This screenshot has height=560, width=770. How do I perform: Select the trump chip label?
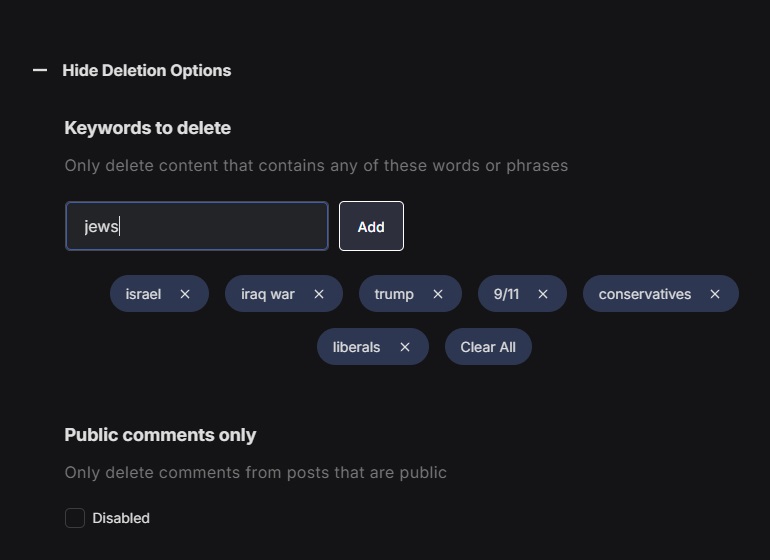pos(394,294)
